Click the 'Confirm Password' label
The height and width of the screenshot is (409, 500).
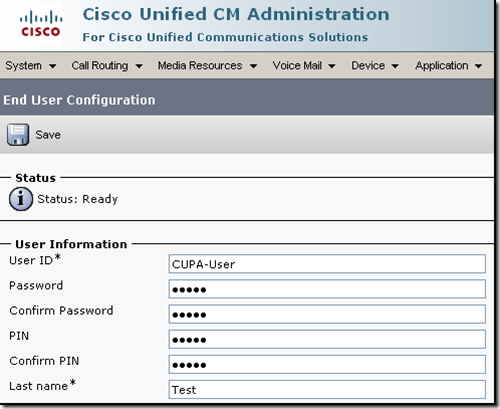point(61,311)
